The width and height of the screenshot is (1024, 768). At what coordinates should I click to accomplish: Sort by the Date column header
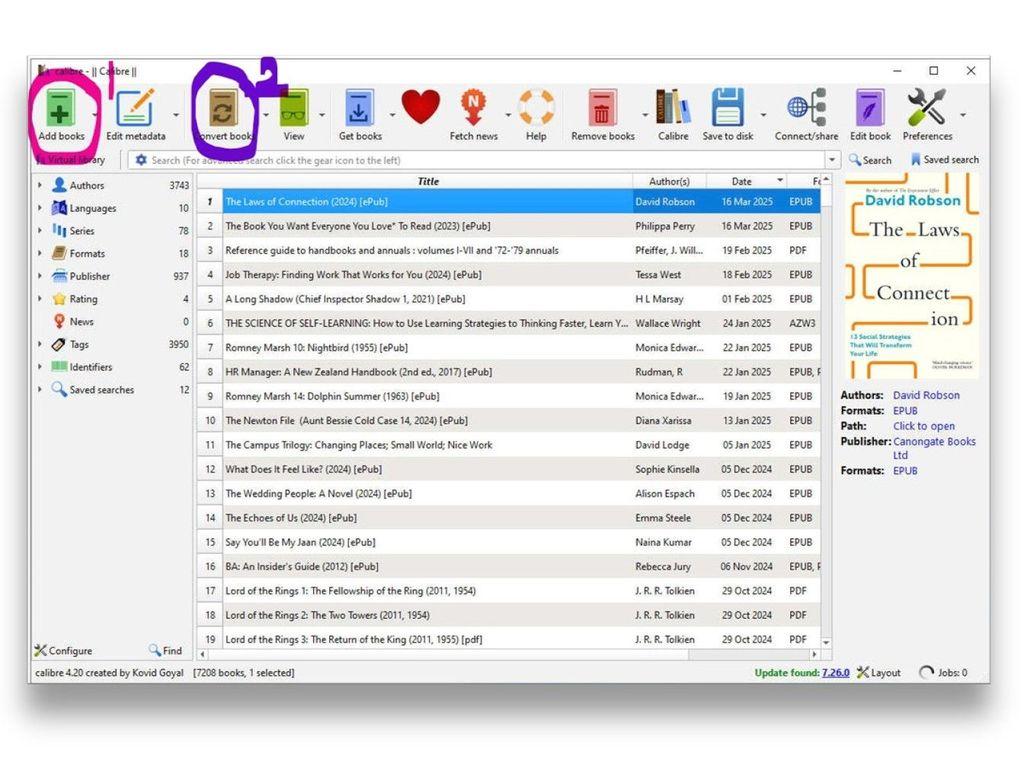coord(746,181)
